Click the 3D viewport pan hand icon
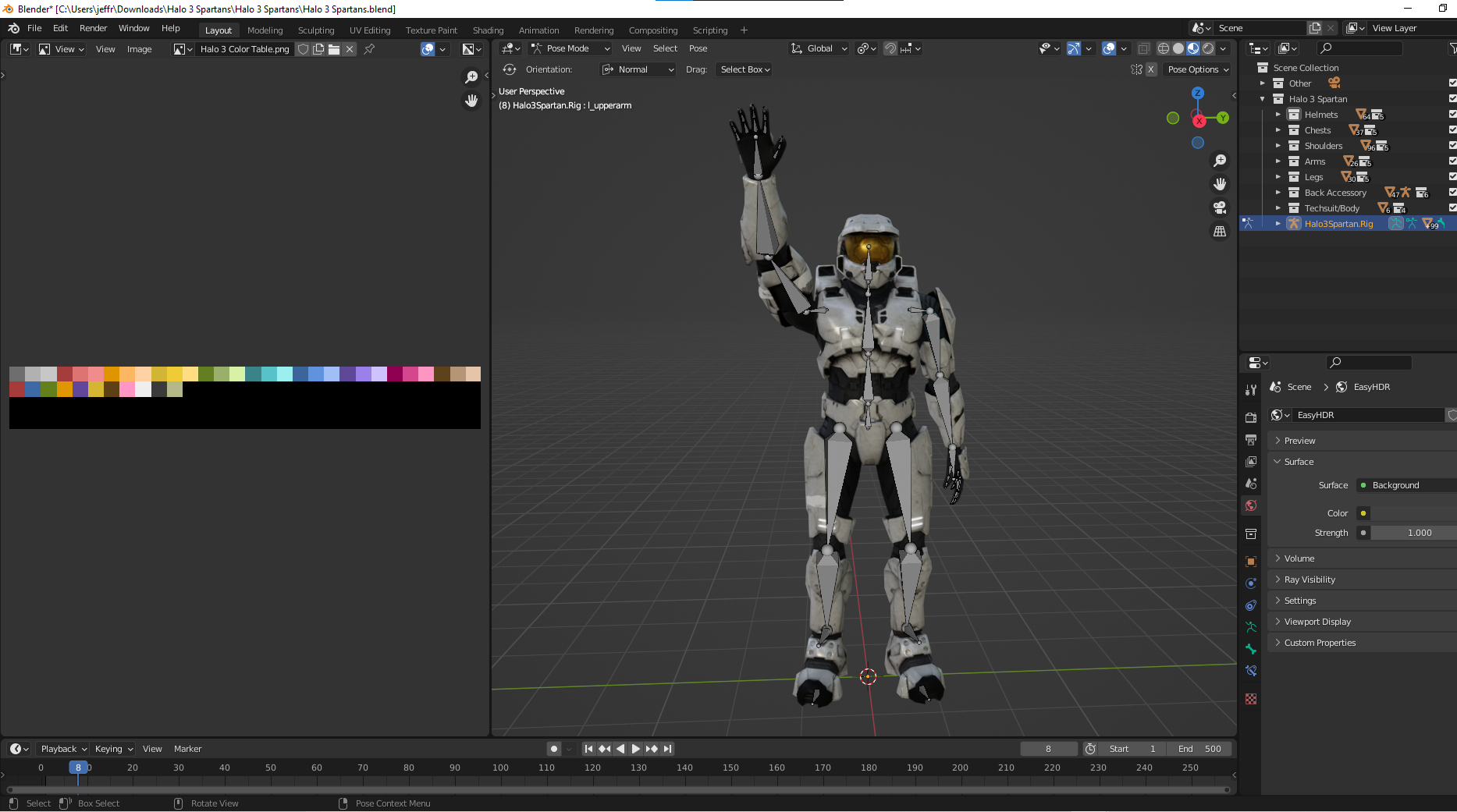This screenshot has height=812, width=1457. [x=1220, y=184]
